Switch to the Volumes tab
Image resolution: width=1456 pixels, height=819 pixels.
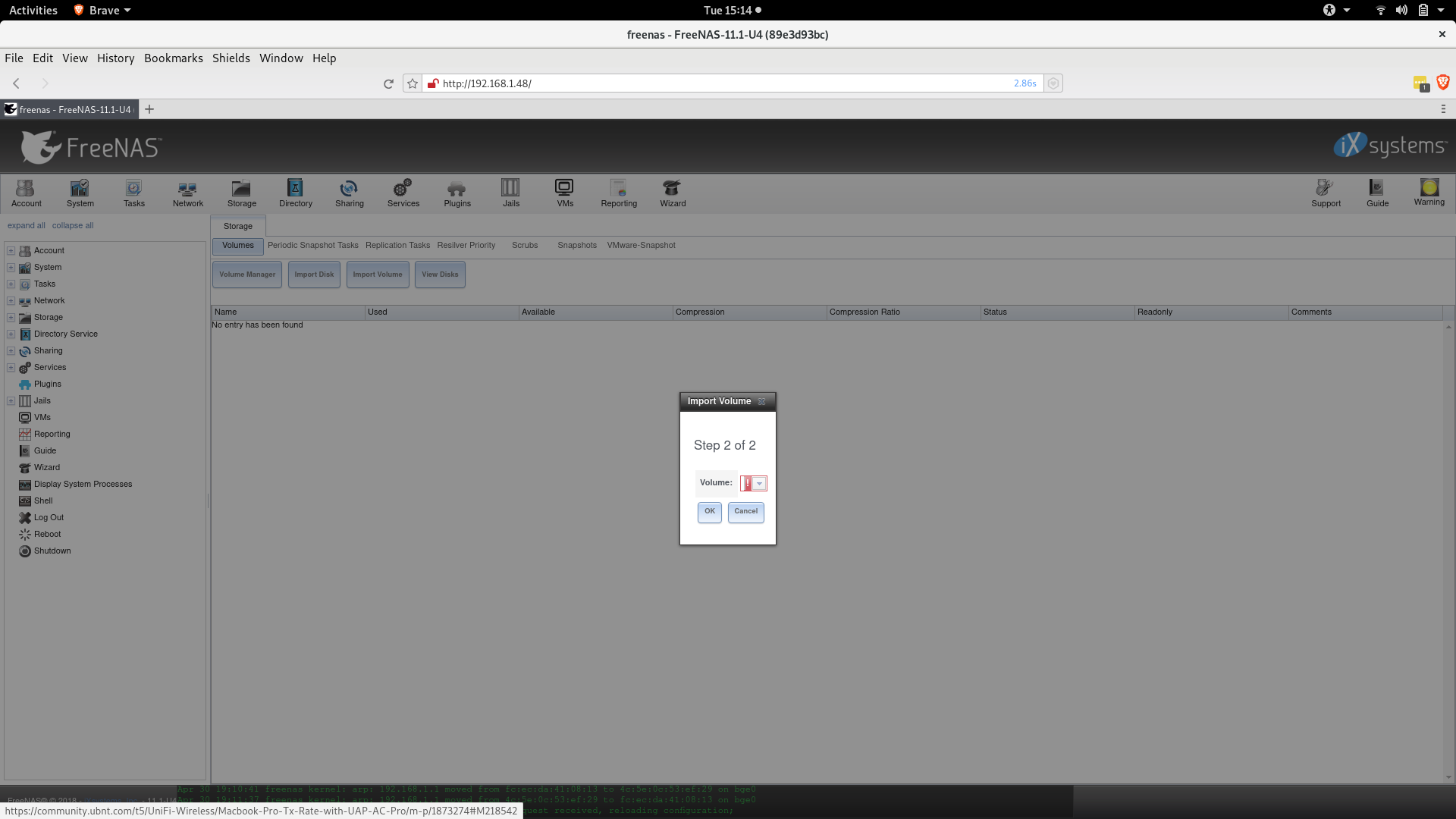click(238, 246)
